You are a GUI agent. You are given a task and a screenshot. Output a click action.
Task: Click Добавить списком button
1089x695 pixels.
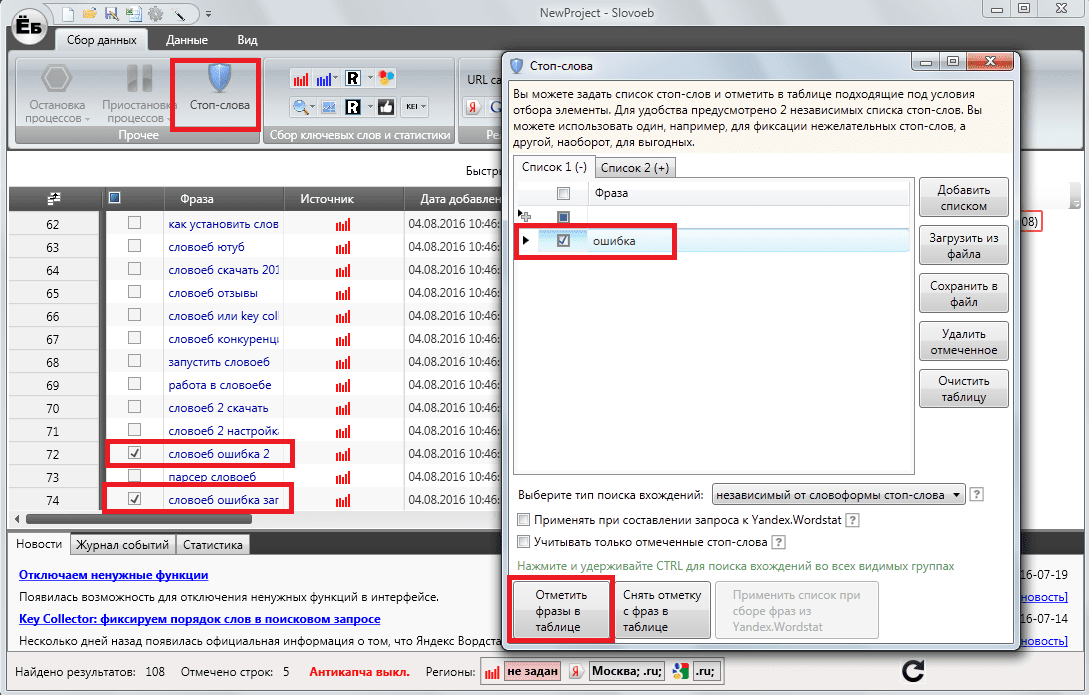[x=964, y=197]
